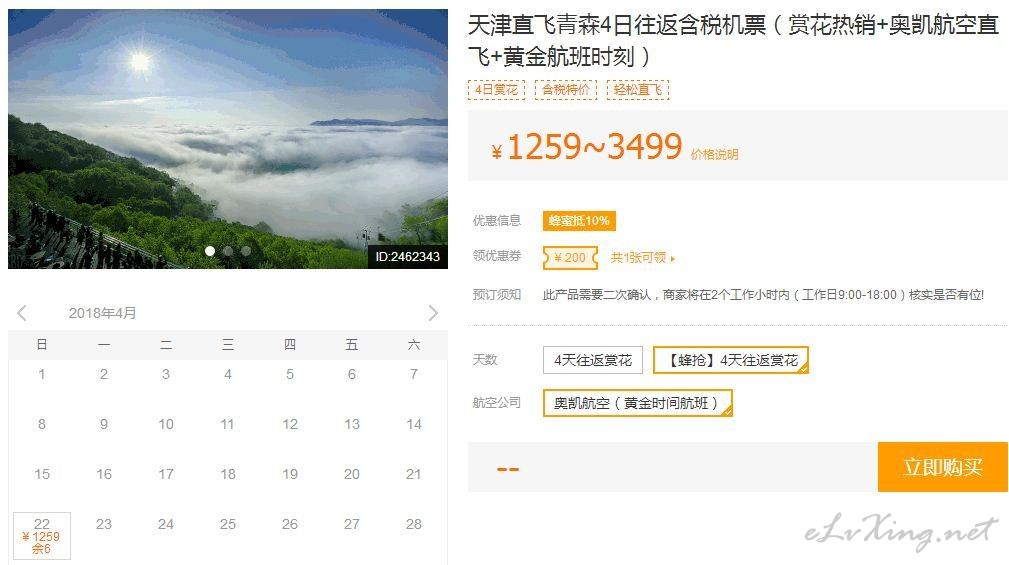Select April 23 in calendar
This screenshot has height=565, width=1009.
[104, 524]
